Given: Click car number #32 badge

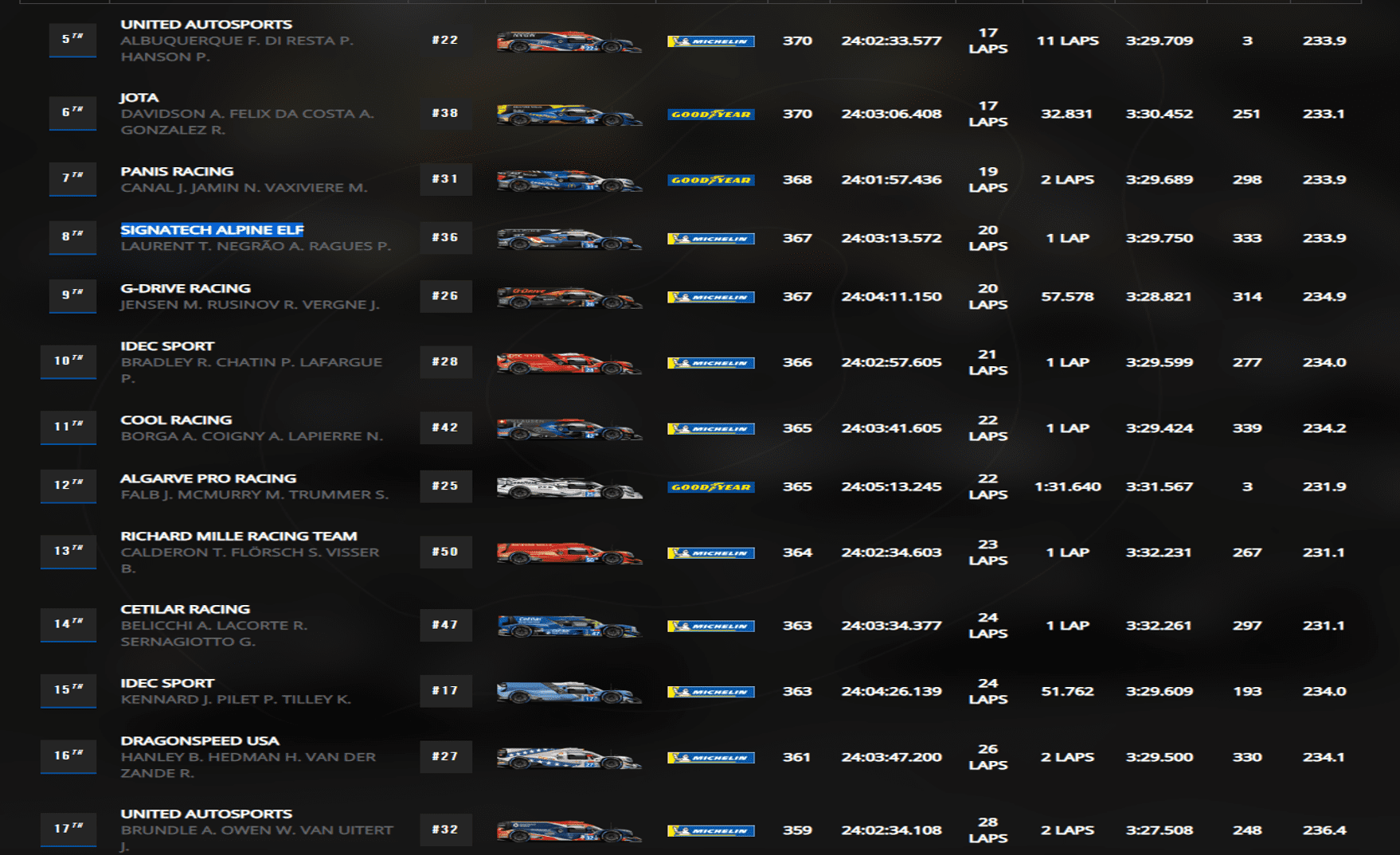Looking at the screenshot, I should click(x=446, y=830).
